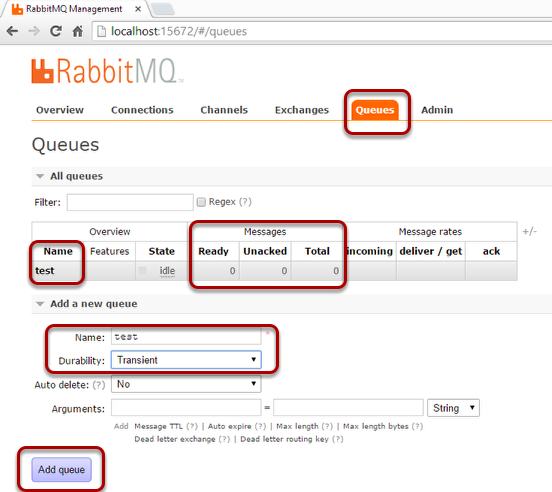Click the localhost:15672 address bar
This screenshot has height=492, width=552.
pos(322,31)
